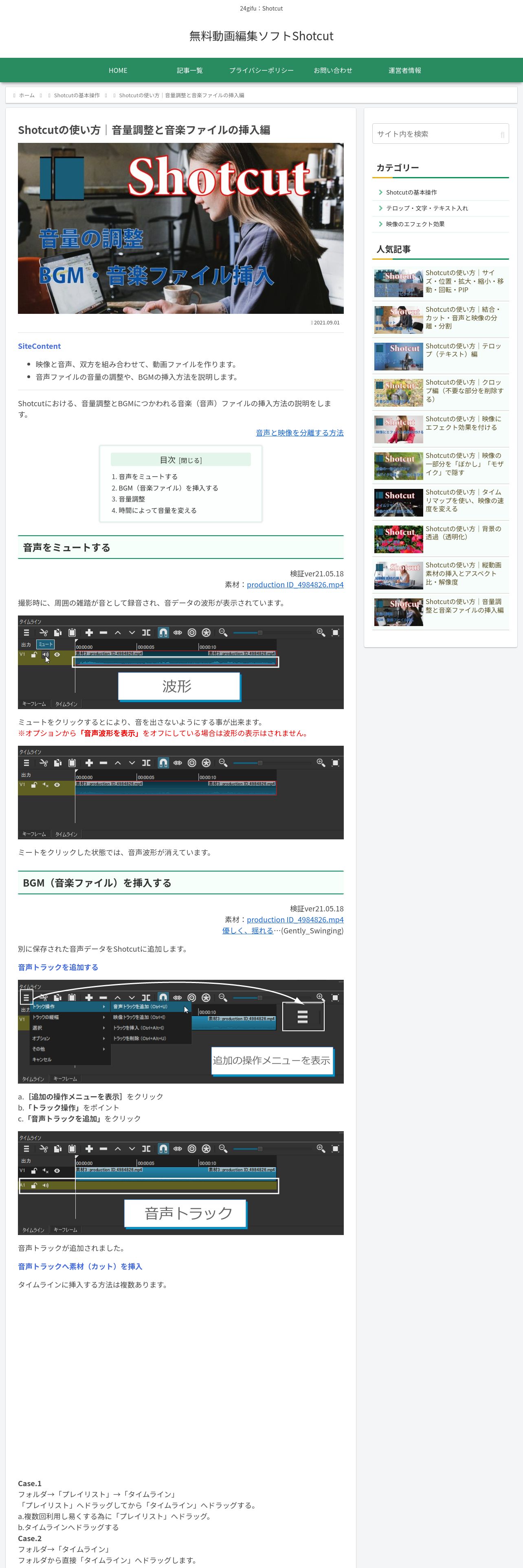Click overwrite down-caret icon in 波形 timeline screenshot
This screenshot has height=1568, width=523.
[132, 633]
